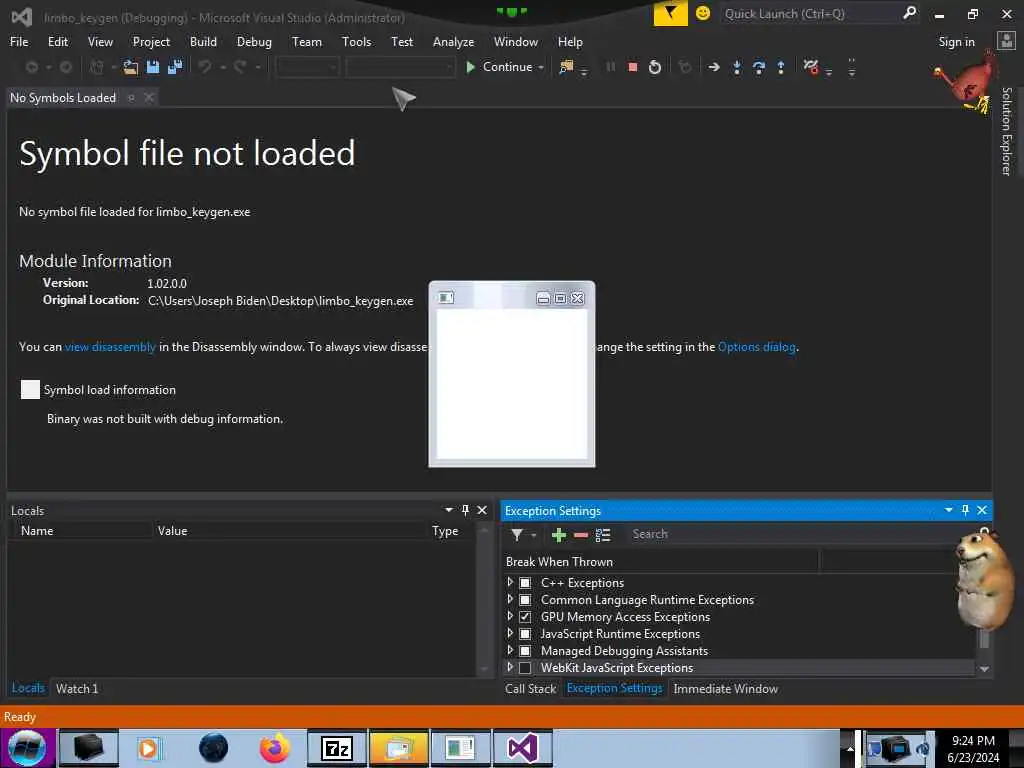This screenshot has height=768, width=1024.
Task: Toggle JavaScript Runtime Exceptions checkbox
Action: [x=525, y=633]
